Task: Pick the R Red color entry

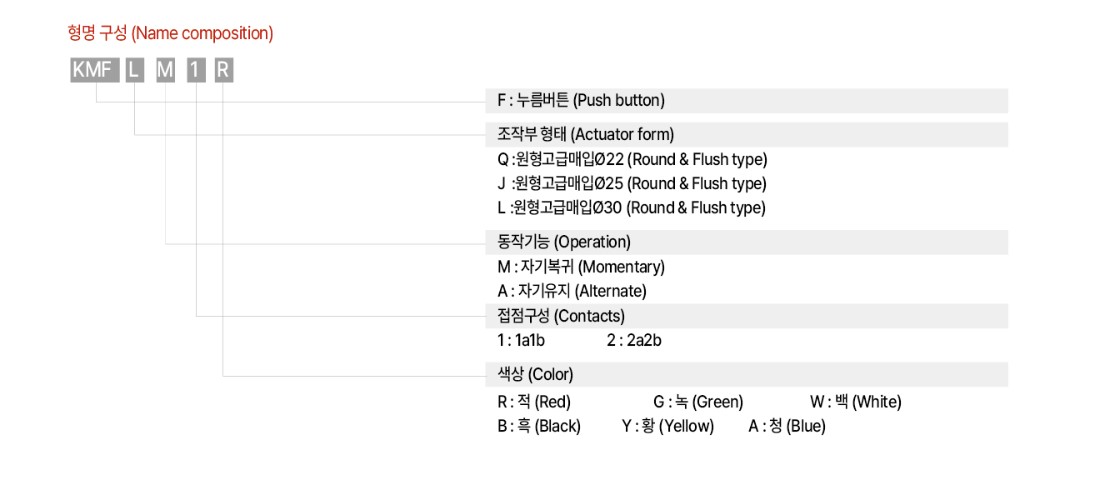Action: 534,402
